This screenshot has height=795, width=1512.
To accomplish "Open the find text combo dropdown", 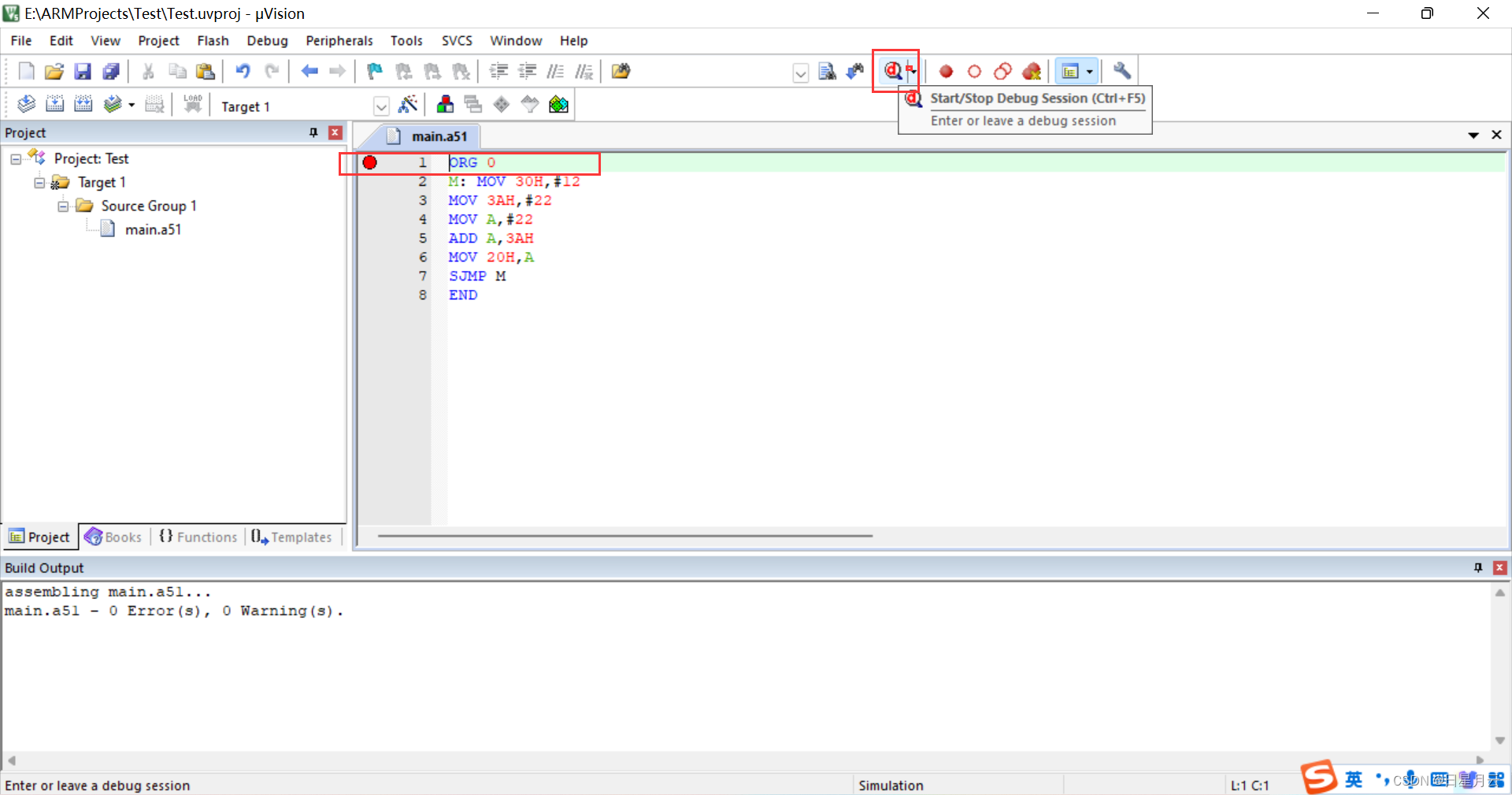I will 800,73.
